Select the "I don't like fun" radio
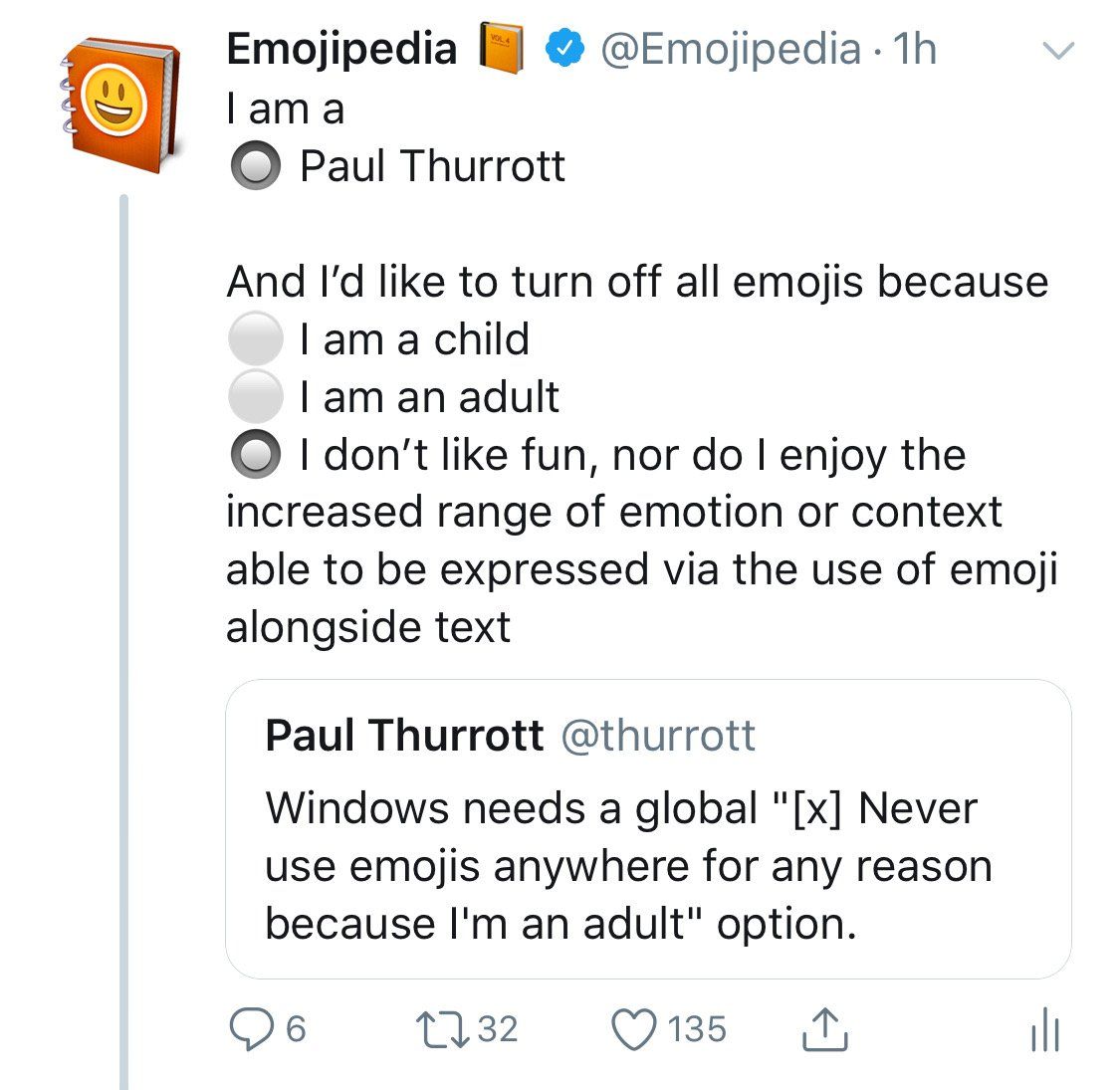This screenshot has height=1090, width=1120. click(x=255, y=455)
